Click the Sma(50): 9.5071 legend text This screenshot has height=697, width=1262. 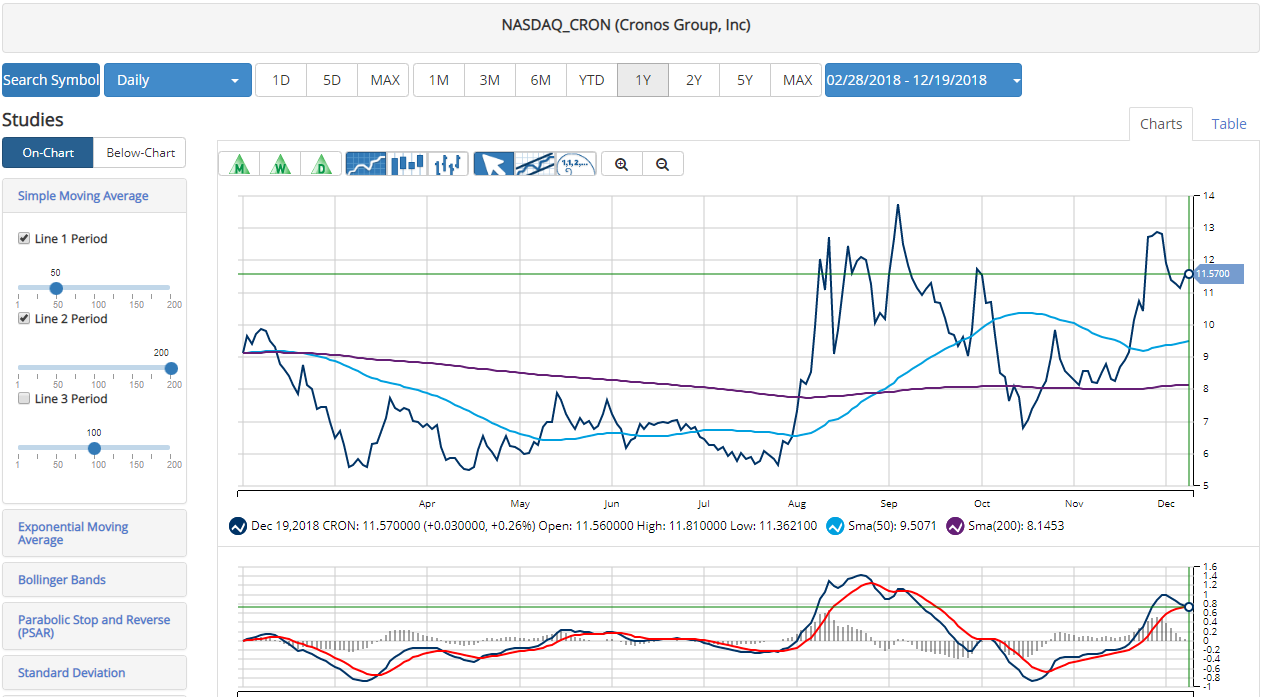[x=892, y=525]
